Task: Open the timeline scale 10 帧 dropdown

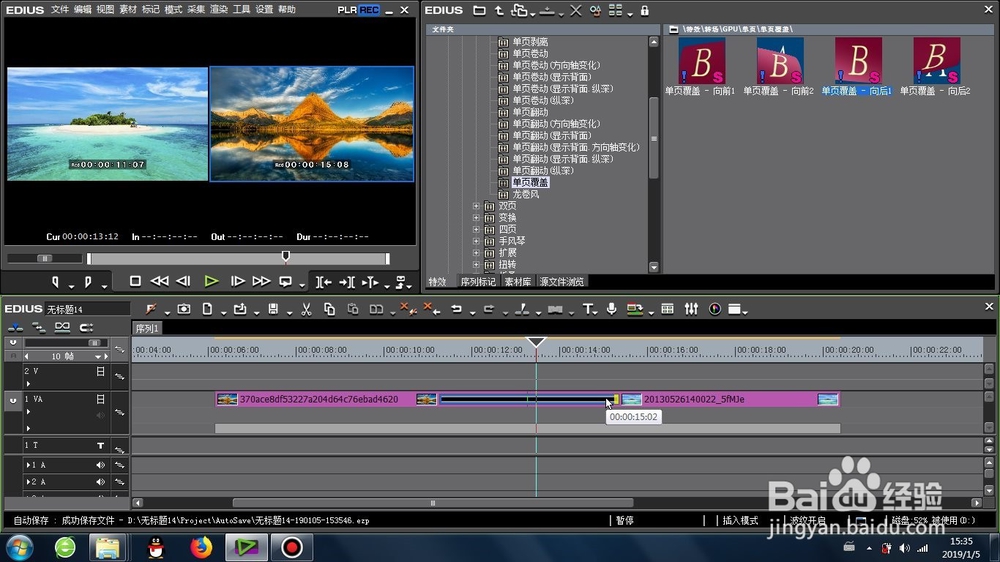Action: [x=98, y=357]
